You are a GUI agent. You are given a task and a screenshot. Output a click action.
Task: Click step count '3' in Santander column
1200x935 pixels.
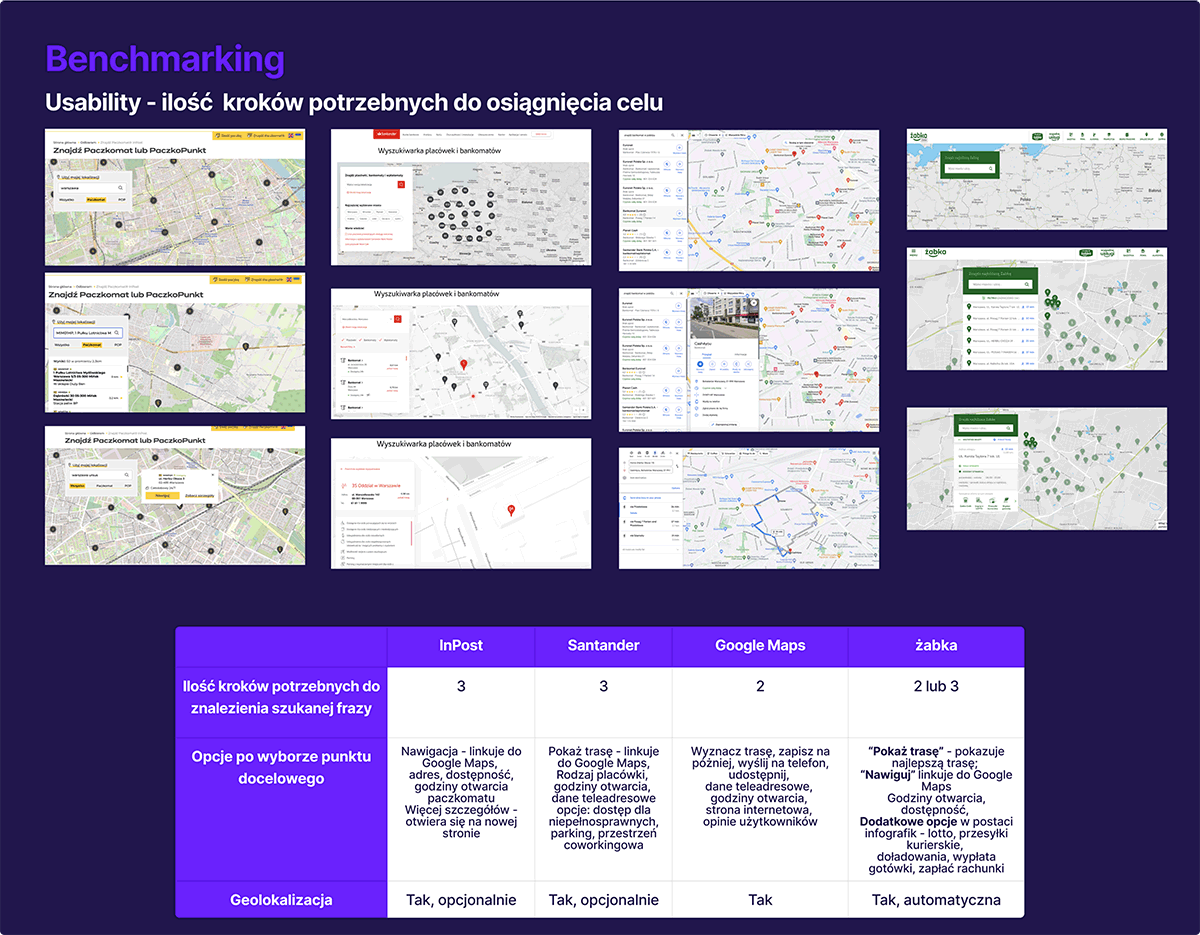(603, 687)
